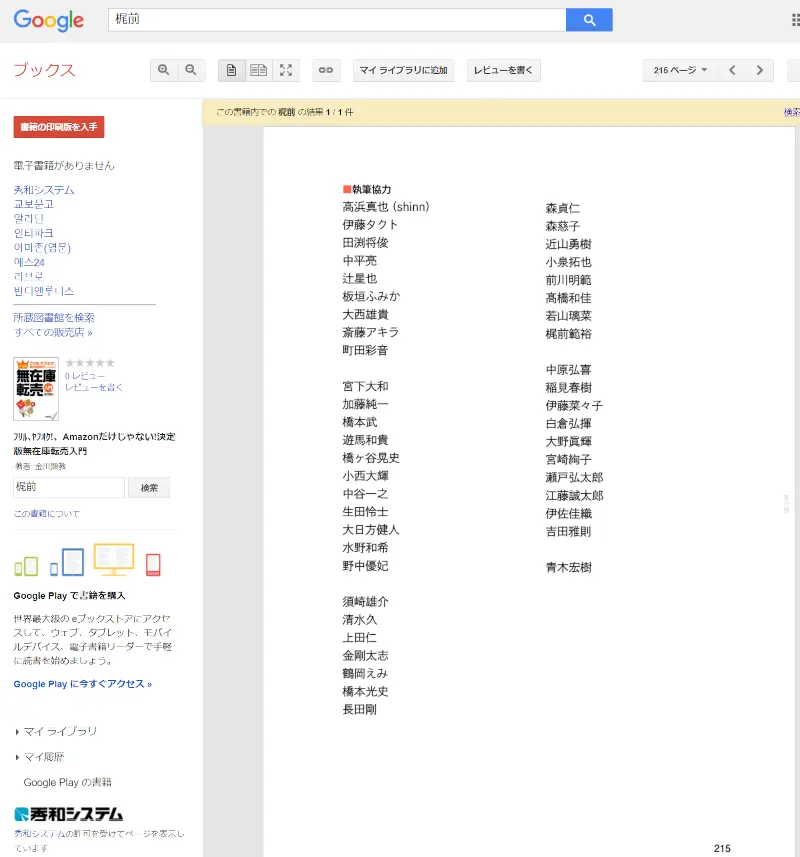The height and width of the screenshot is (857, 800).
Task: Click the blue search magnifier button
Action: click(x=589, y=20)
